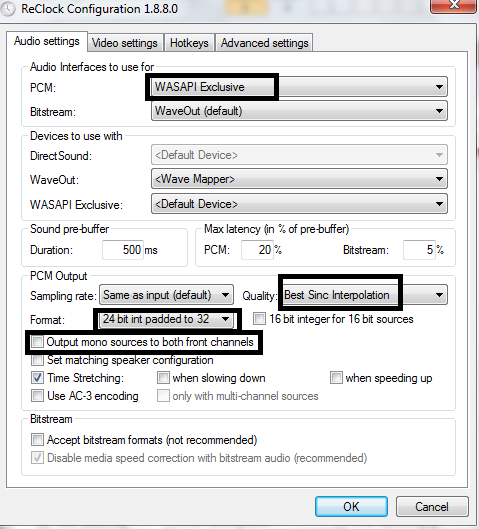Screen dimensions: 479x529
Task: Open the WASAPI Exclusive device dropdown
Action: [299, 204]
